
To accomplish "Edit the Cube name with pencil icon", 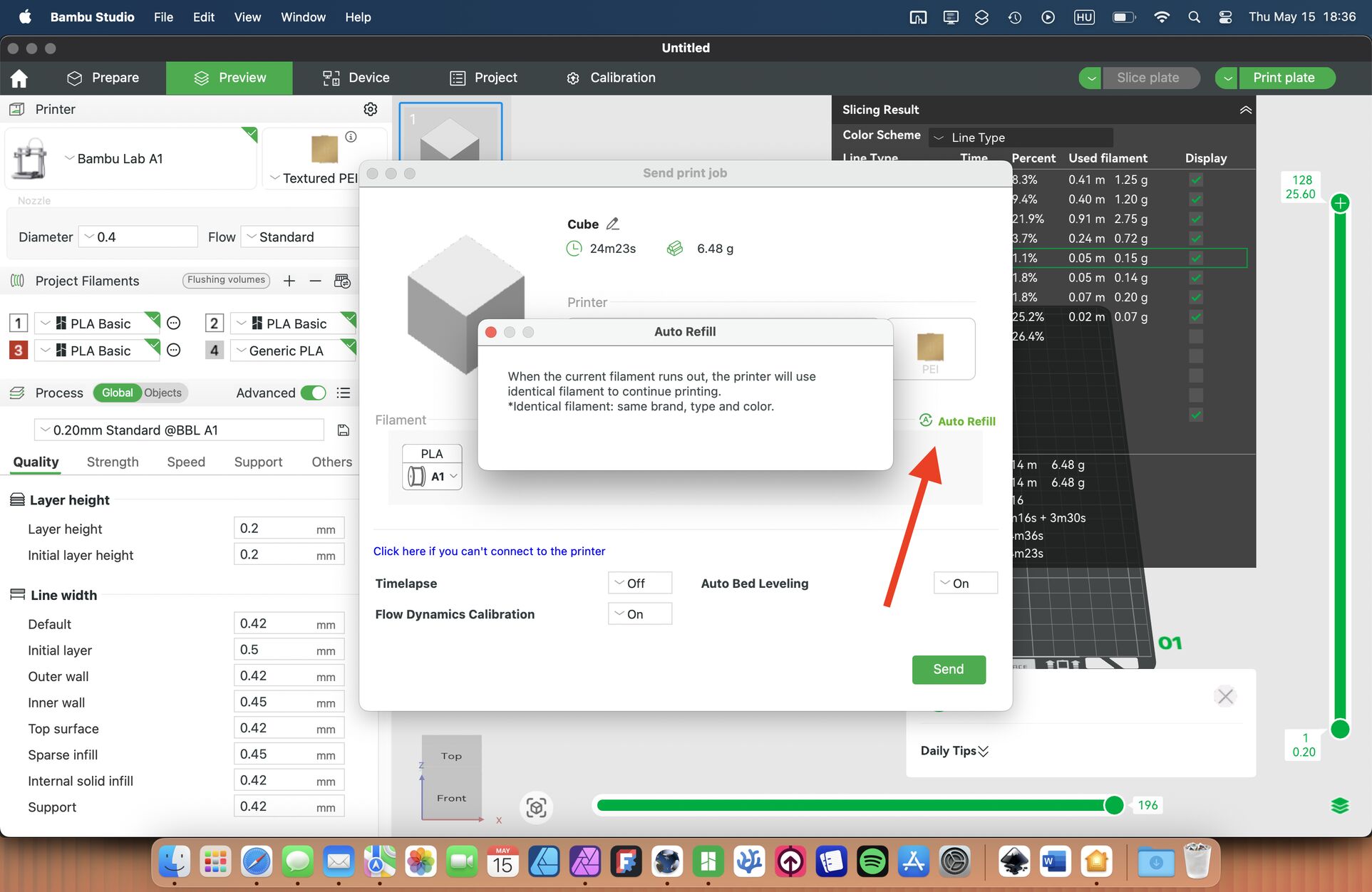I will [x=612, y=224].
